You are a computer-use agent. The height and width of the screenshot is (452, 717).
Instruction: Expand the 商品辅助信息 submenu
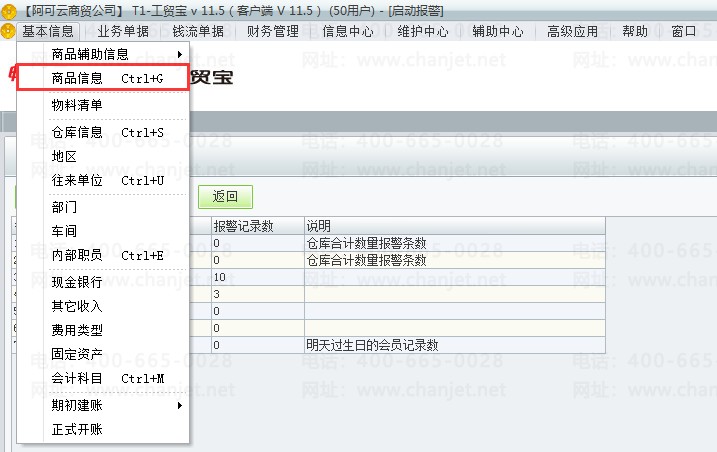click(x=103, y=54)
